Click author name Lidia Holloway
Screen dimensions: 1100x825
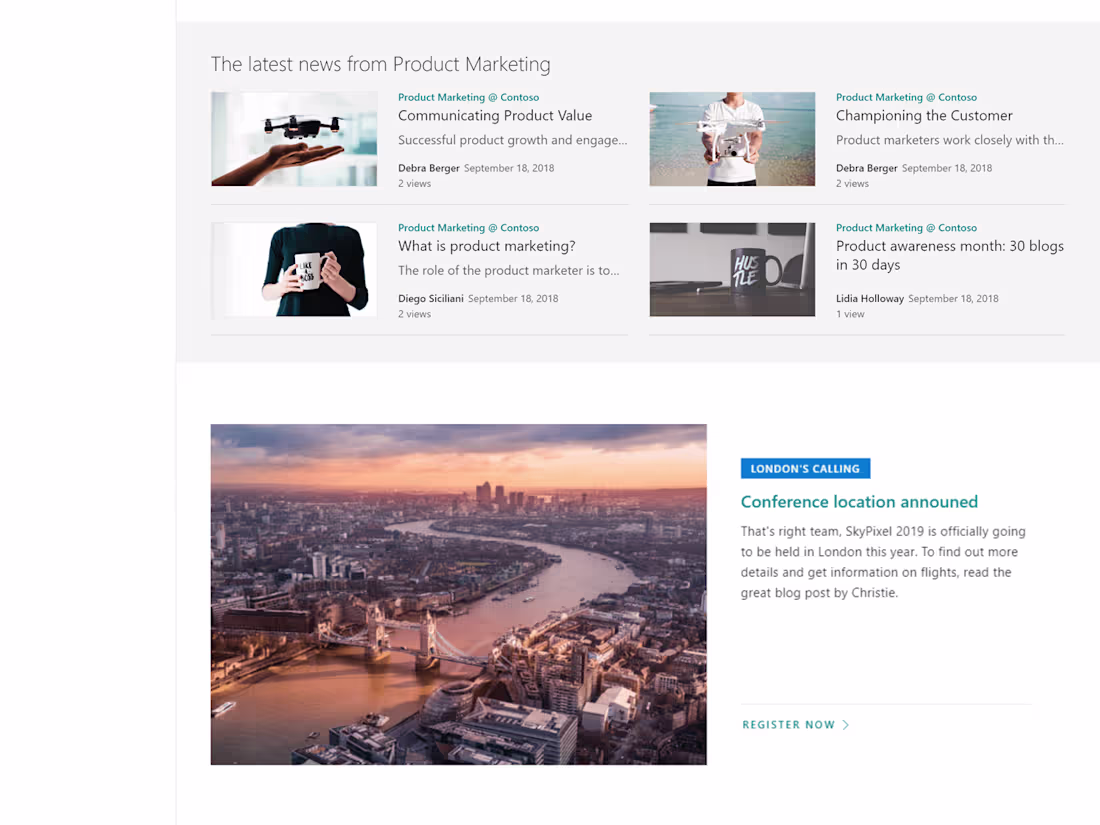869,298
